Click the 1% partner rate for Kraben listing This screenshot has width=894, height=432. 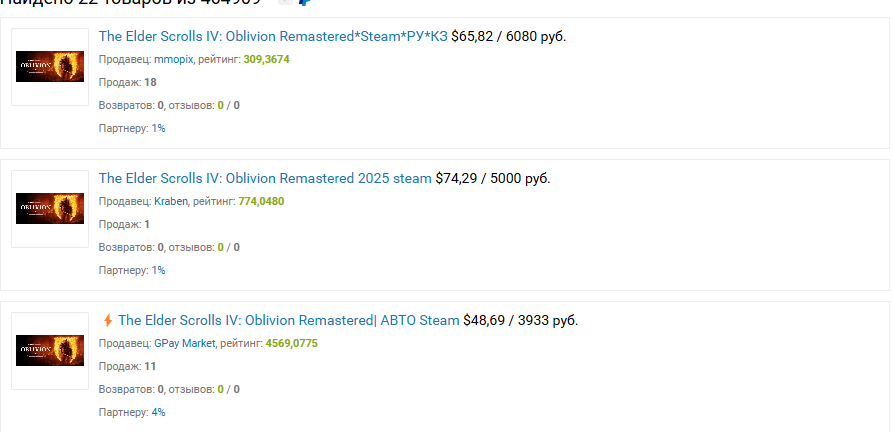pos(158,270)
